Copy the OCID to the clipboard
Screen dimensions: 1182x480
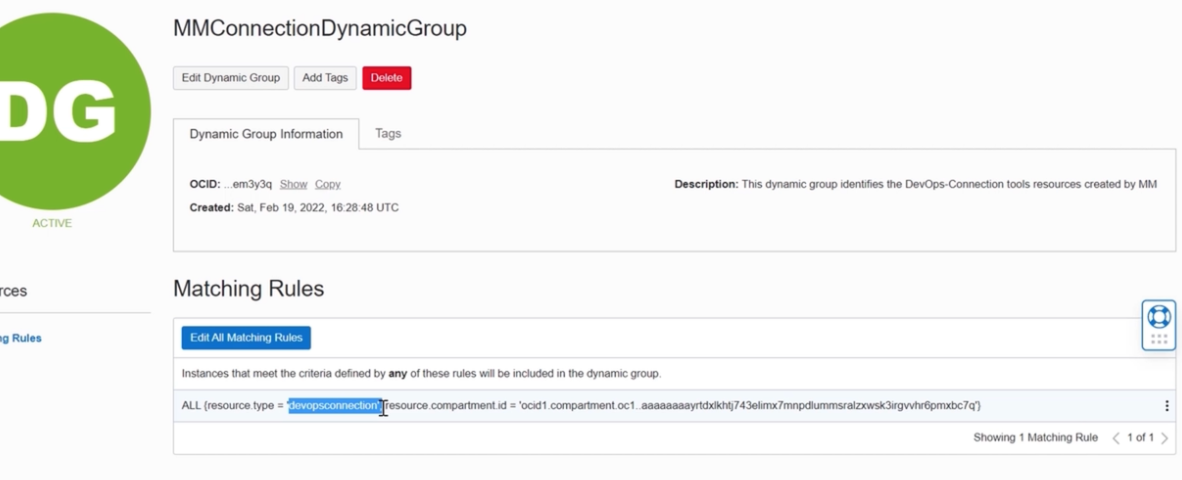tap(327, 184)
